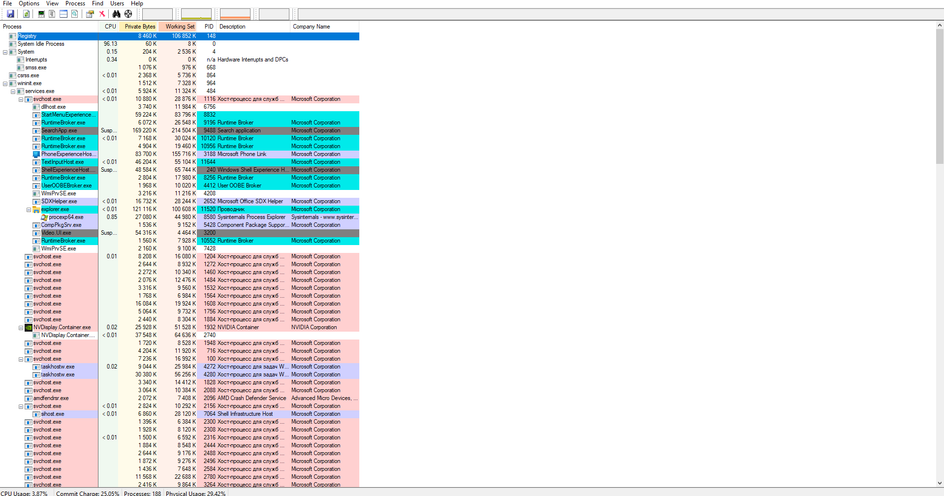Collapse the svchost.exe node above taskhostw.exe
This screenshot has height=496, width=944.
tap(20, 359)
